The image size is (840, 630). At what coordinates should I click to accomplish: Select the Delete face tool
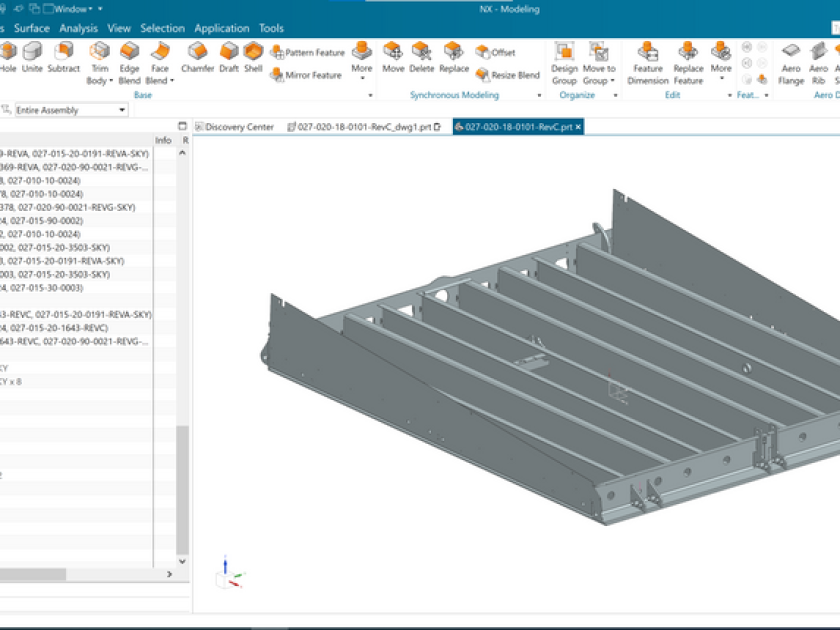coord(422,57)
